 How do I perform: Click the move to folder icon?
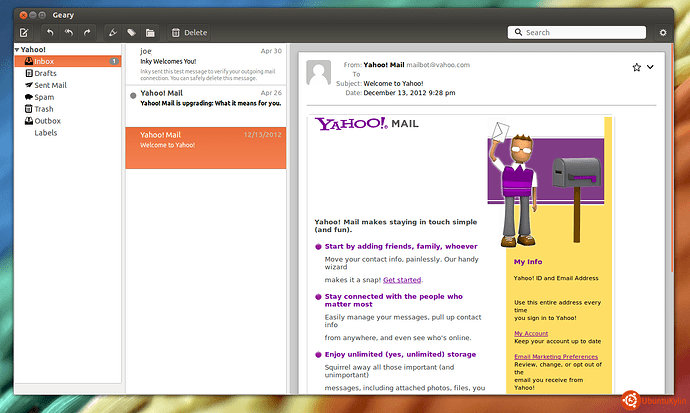pyautogui.click(x=149, y=33)
